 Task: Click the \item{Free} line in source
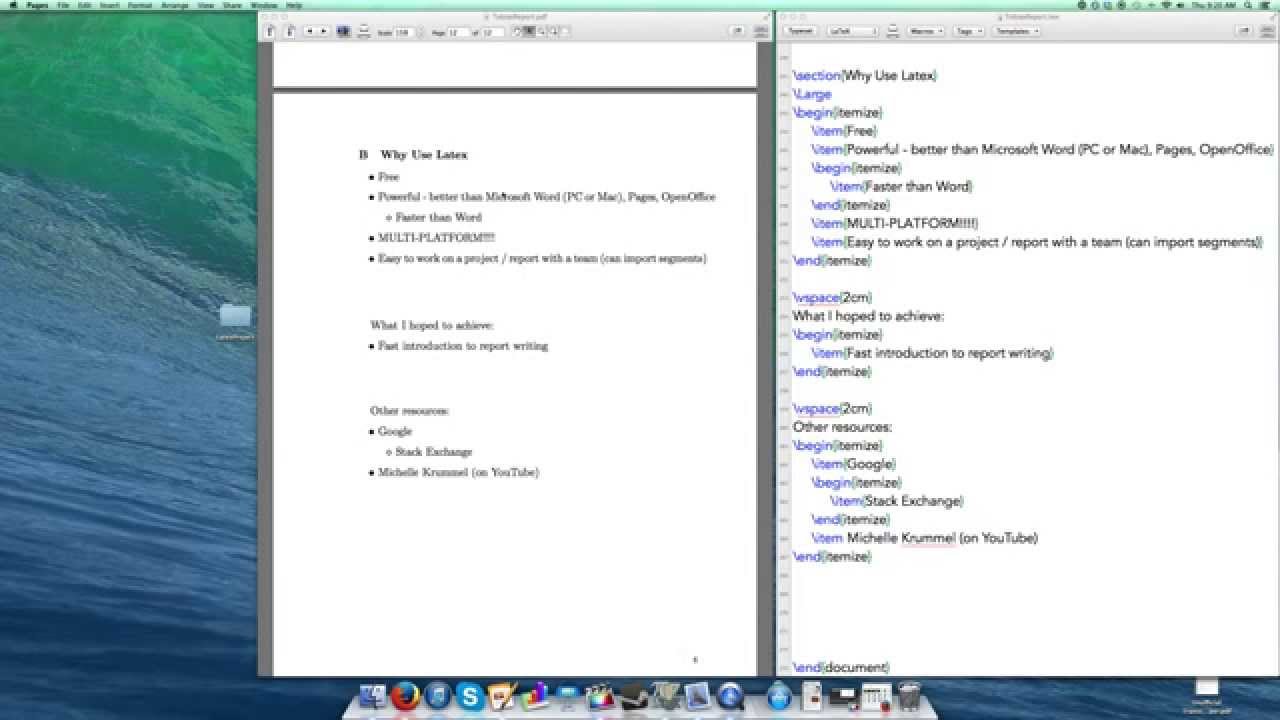pos(845,131)
